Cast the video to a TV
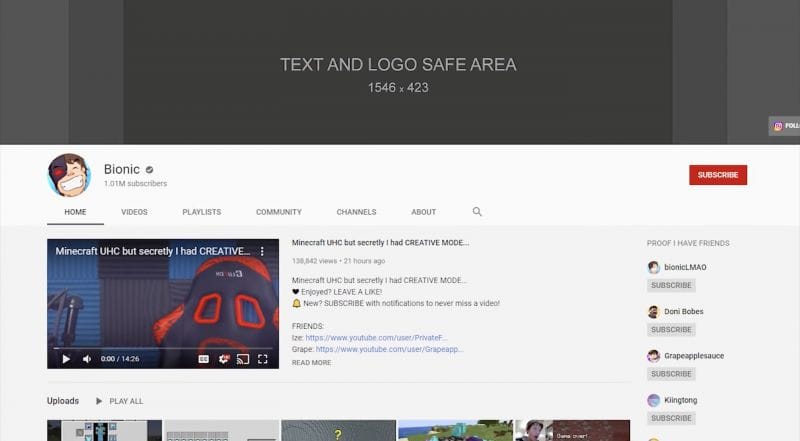The image size is (800, 441). 243,358
